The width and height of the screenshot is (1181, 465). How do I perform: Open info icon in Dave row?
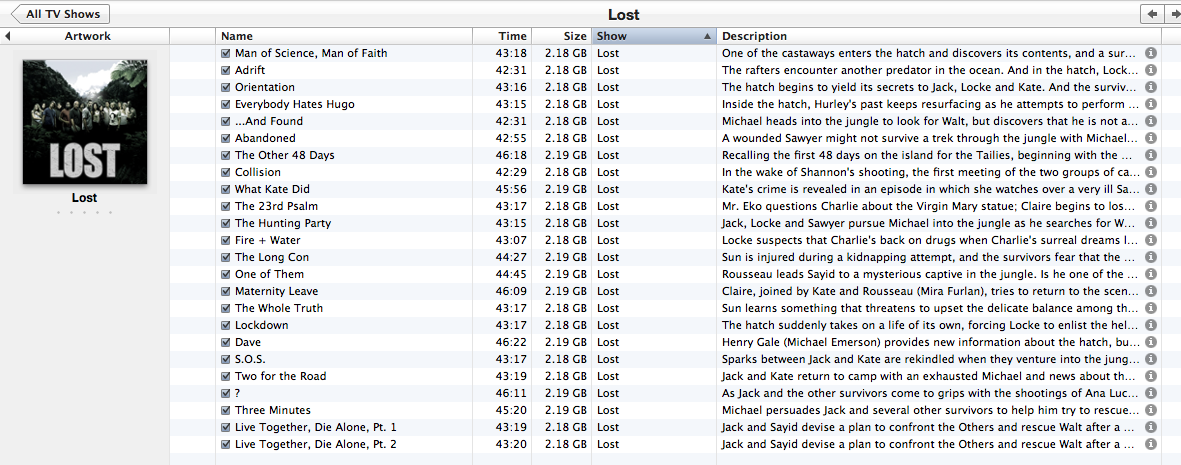[1150, 341]
